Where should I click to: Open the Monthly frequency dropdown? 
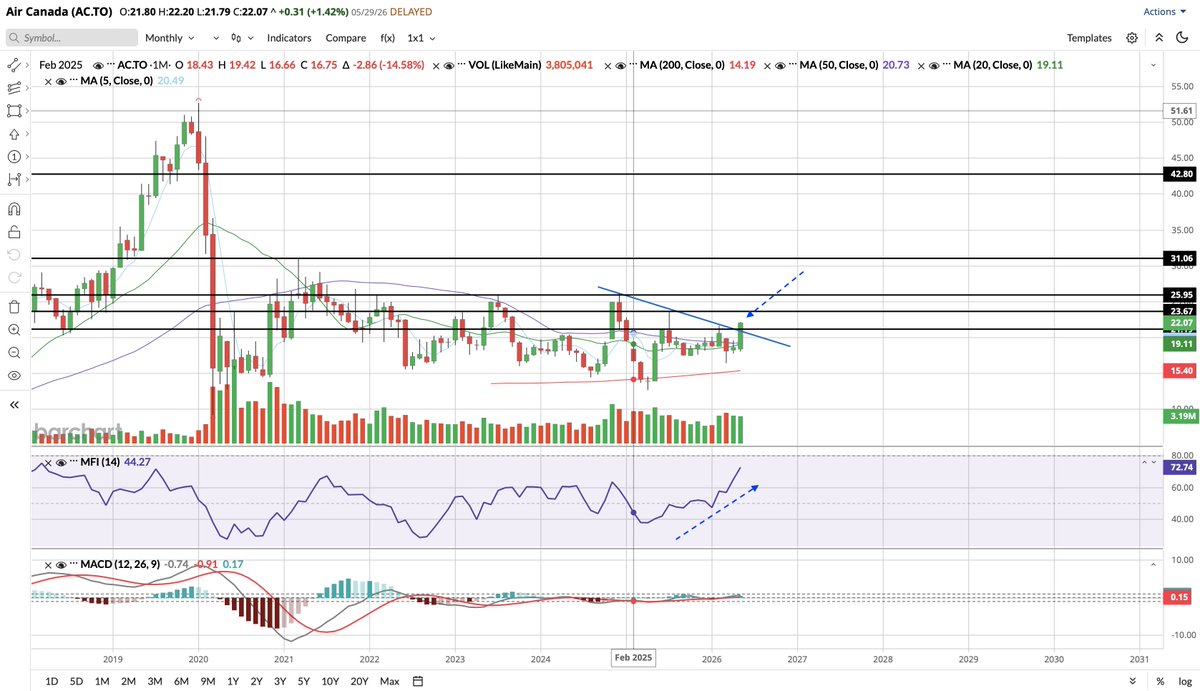[170, 38]
